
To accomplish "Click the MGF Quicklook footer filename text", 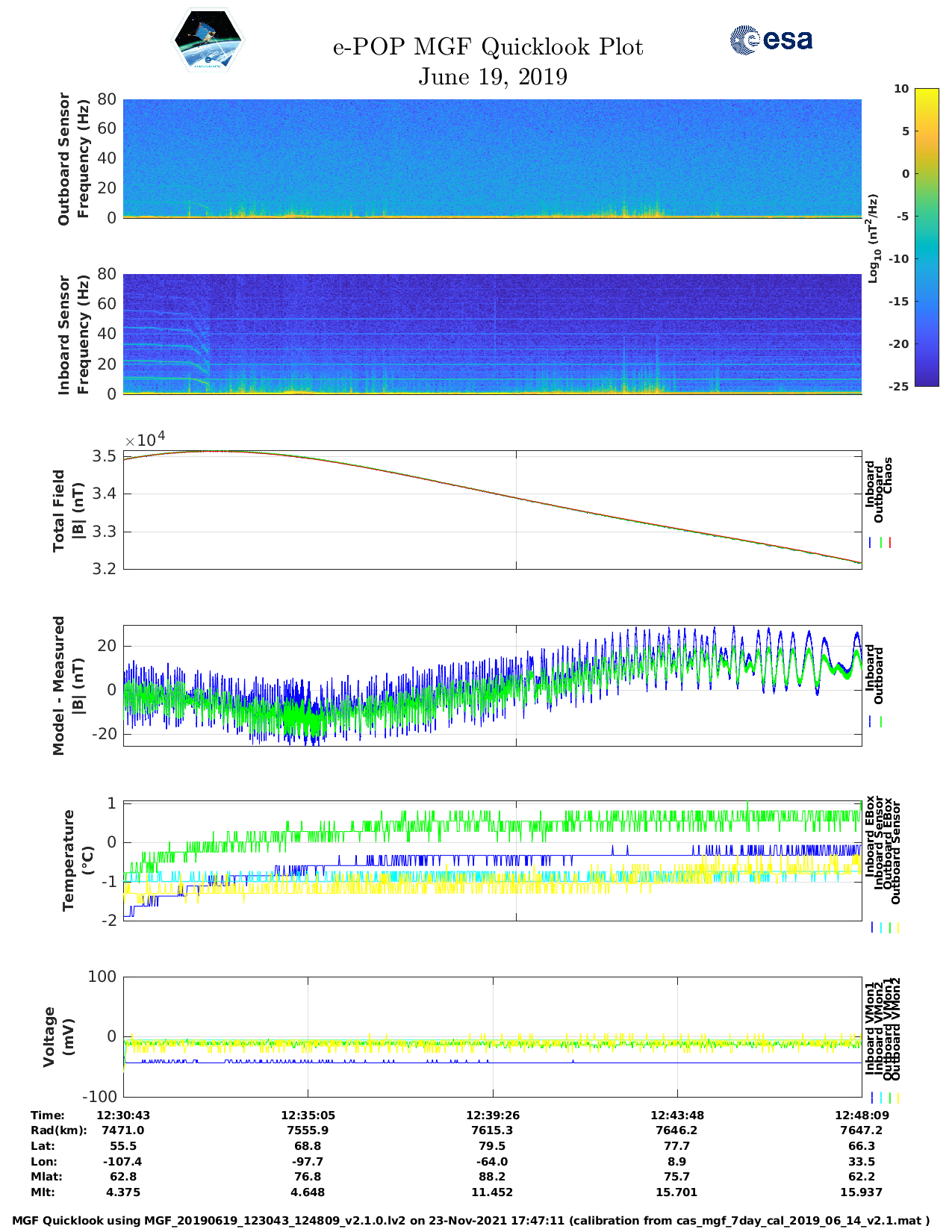I will point(470,1221).
